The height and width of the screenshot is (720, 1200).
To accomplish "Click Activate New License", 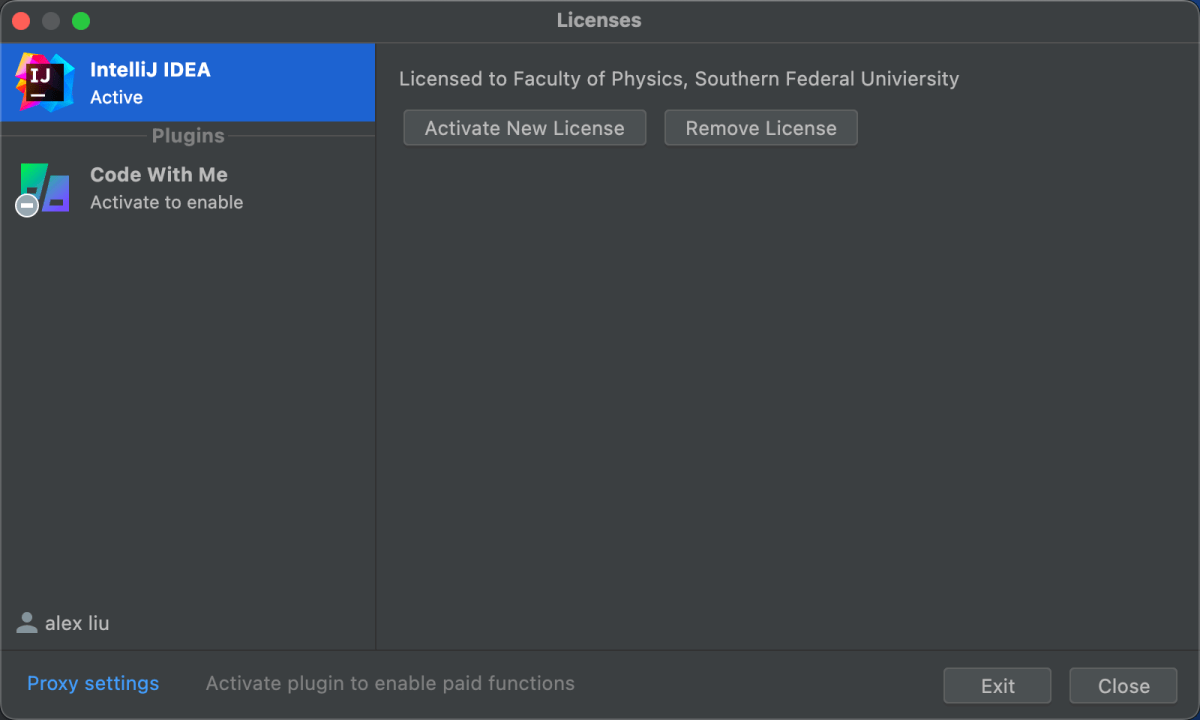I will point(524,127).
